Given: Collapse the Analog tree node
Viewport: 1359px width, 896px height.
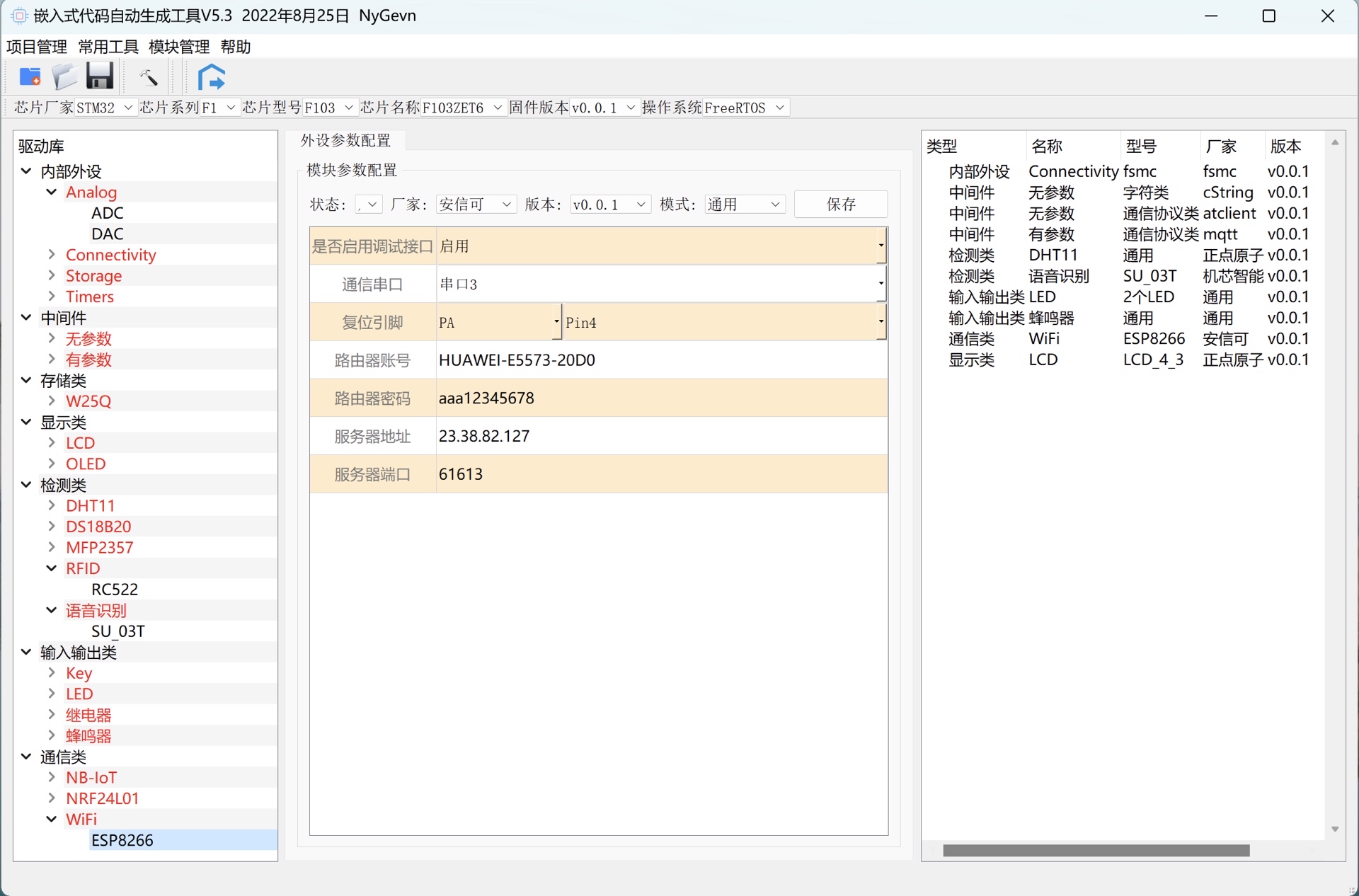Looking at the screenshot, I should (x=52, y=192).
